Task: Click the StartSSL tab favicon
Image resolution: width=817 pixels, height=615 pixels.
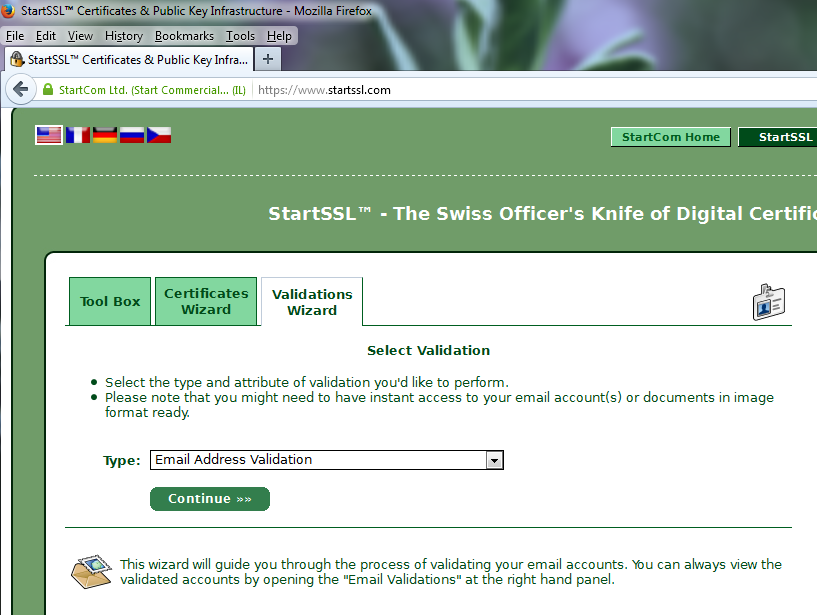Action: click(x=17, y=59)
